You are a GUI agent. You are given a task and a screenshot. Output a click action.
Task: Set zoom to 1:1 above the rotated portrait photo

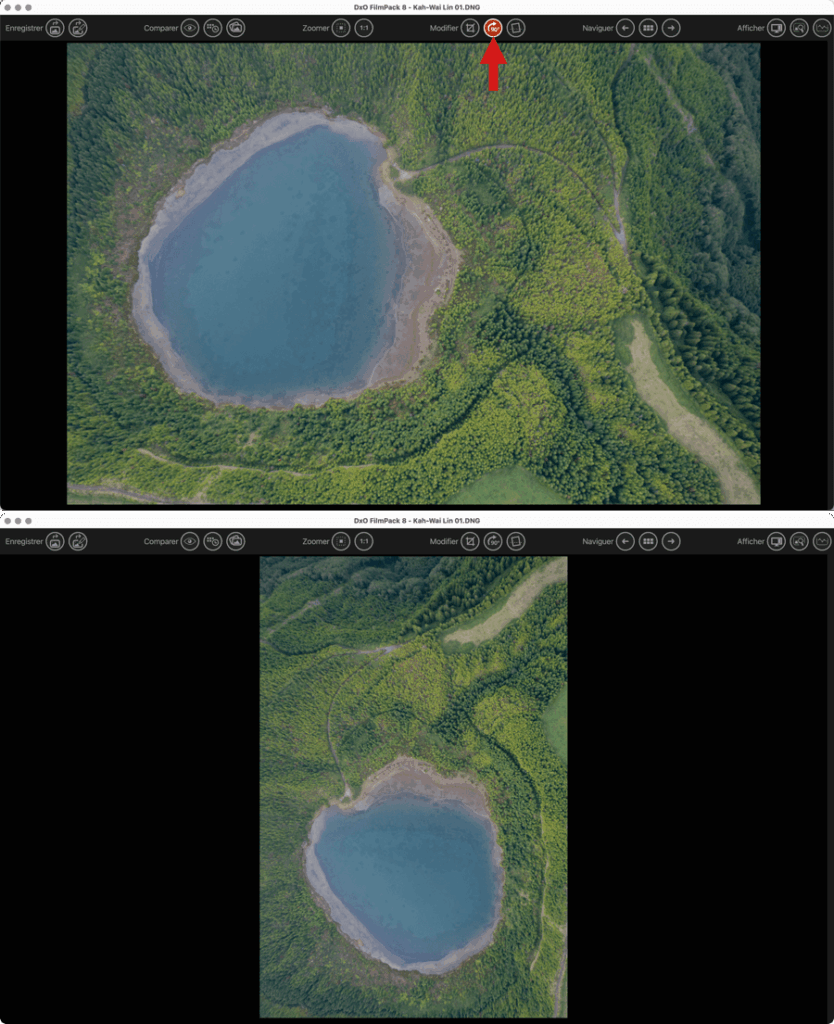click(364, 541)
